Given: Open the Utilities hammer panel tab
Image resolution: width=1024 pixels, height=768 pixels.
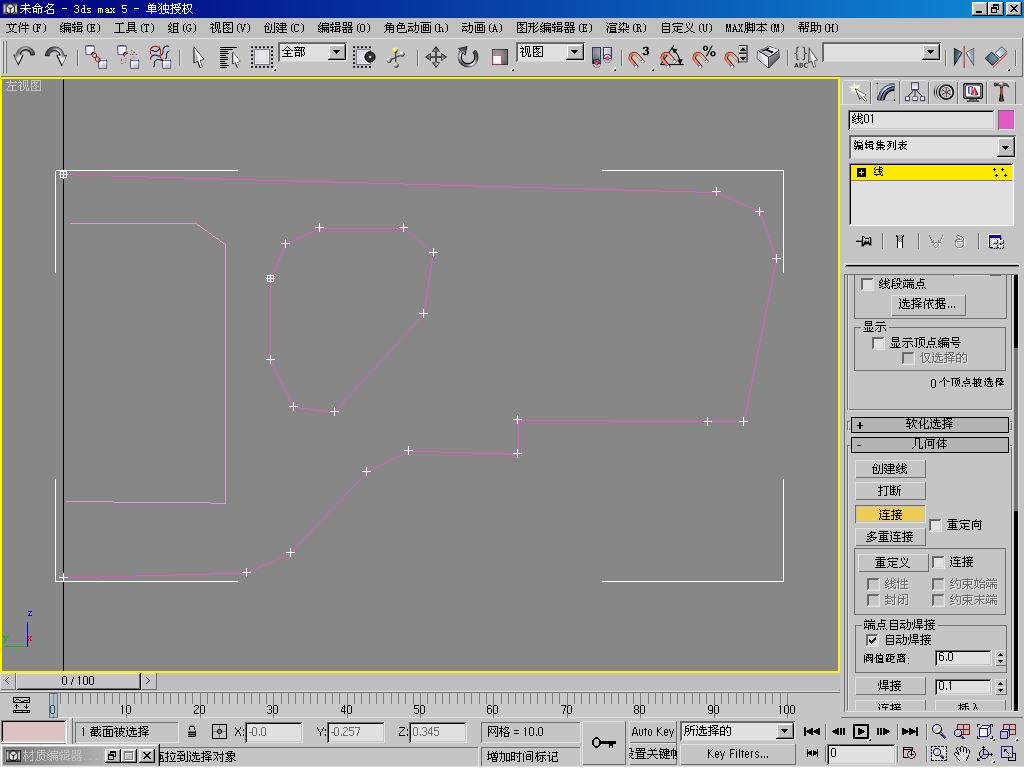Looking at the screenshot, I should (1001, 93).
